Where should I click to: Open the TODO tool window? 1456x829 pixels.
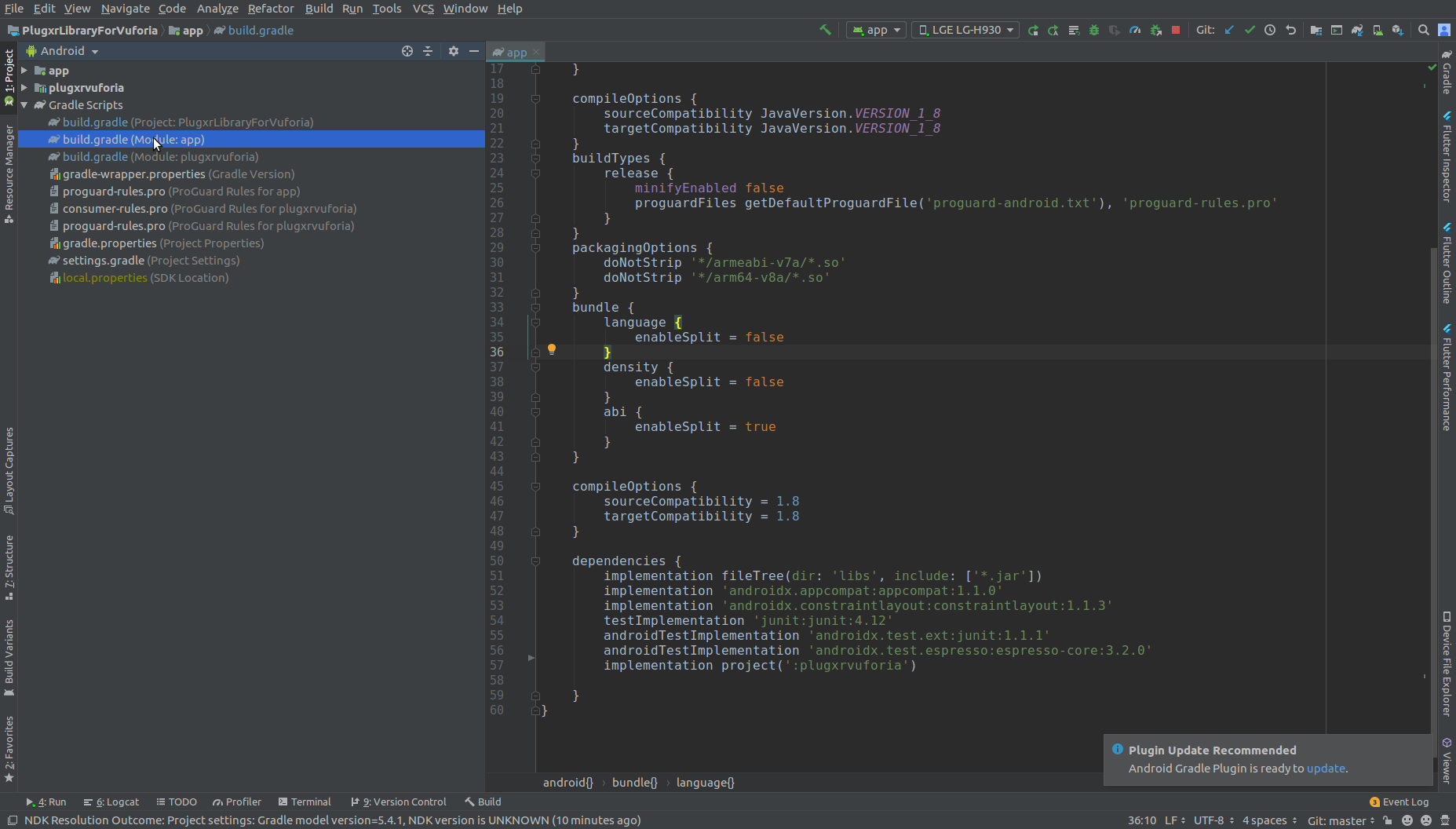click(177, 802)
